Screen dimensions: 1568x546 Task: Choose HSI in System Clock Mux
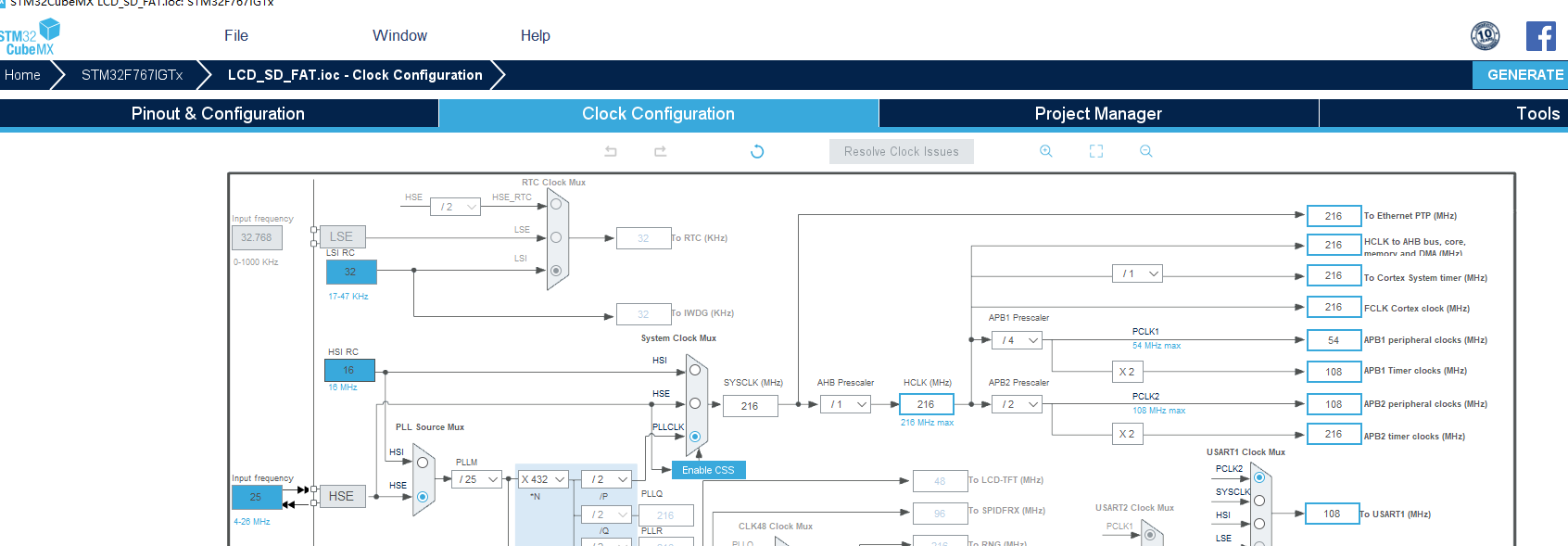pos(695,370)
